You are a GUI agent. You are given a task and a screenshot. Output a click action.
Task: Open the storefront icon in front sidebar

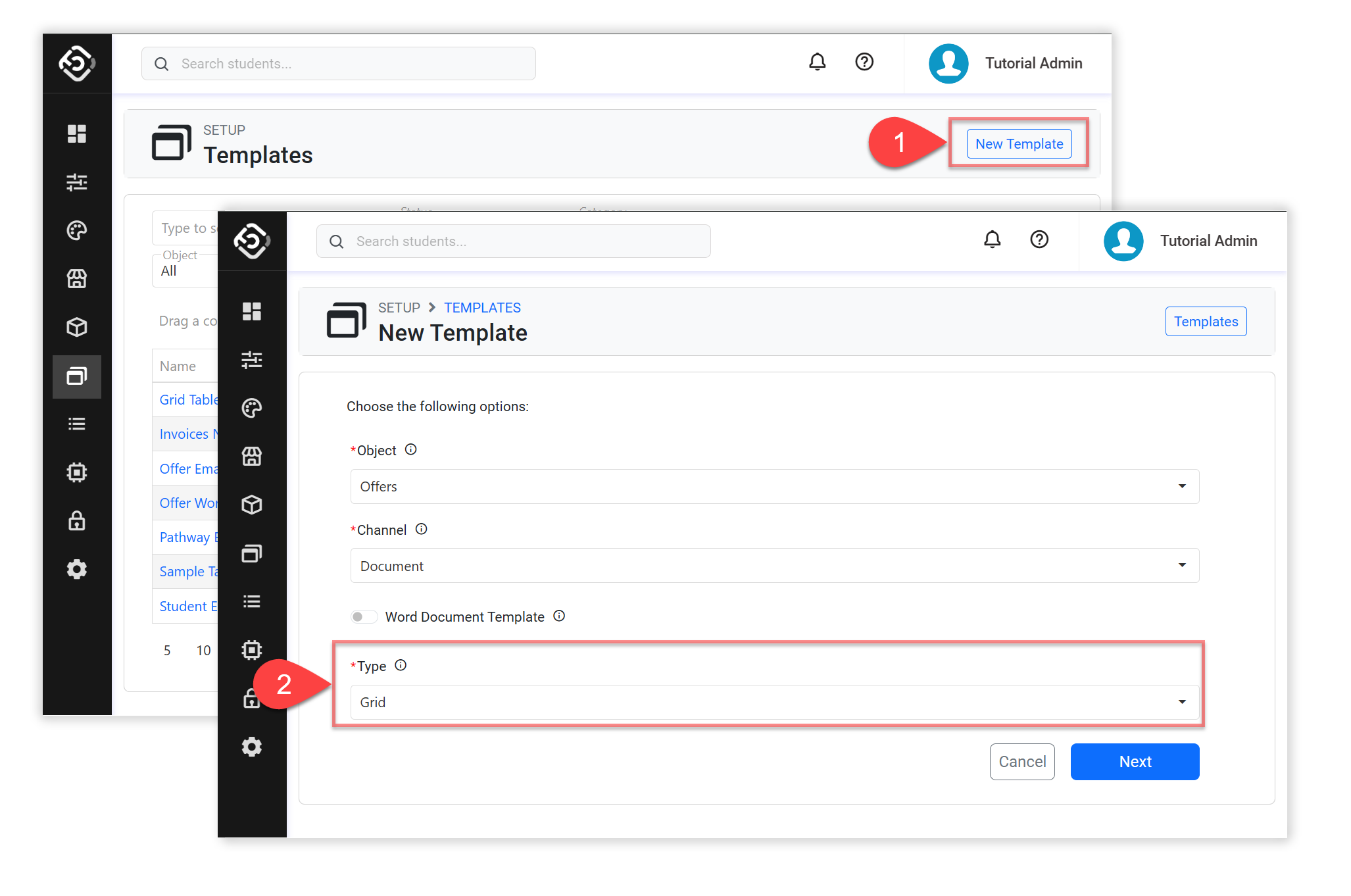(x=252, y=457)
